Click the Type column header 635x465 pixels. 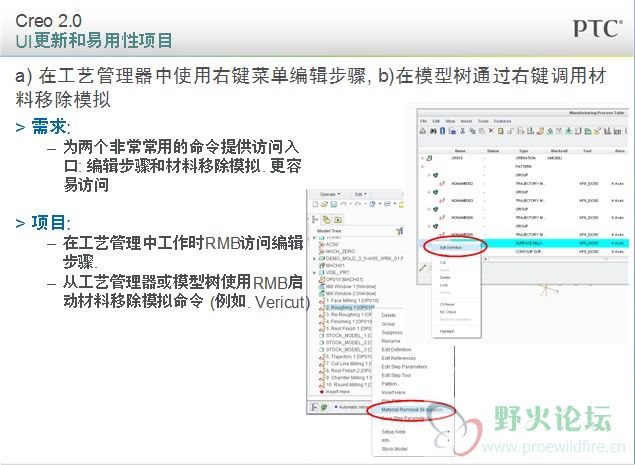pos(524,151)
